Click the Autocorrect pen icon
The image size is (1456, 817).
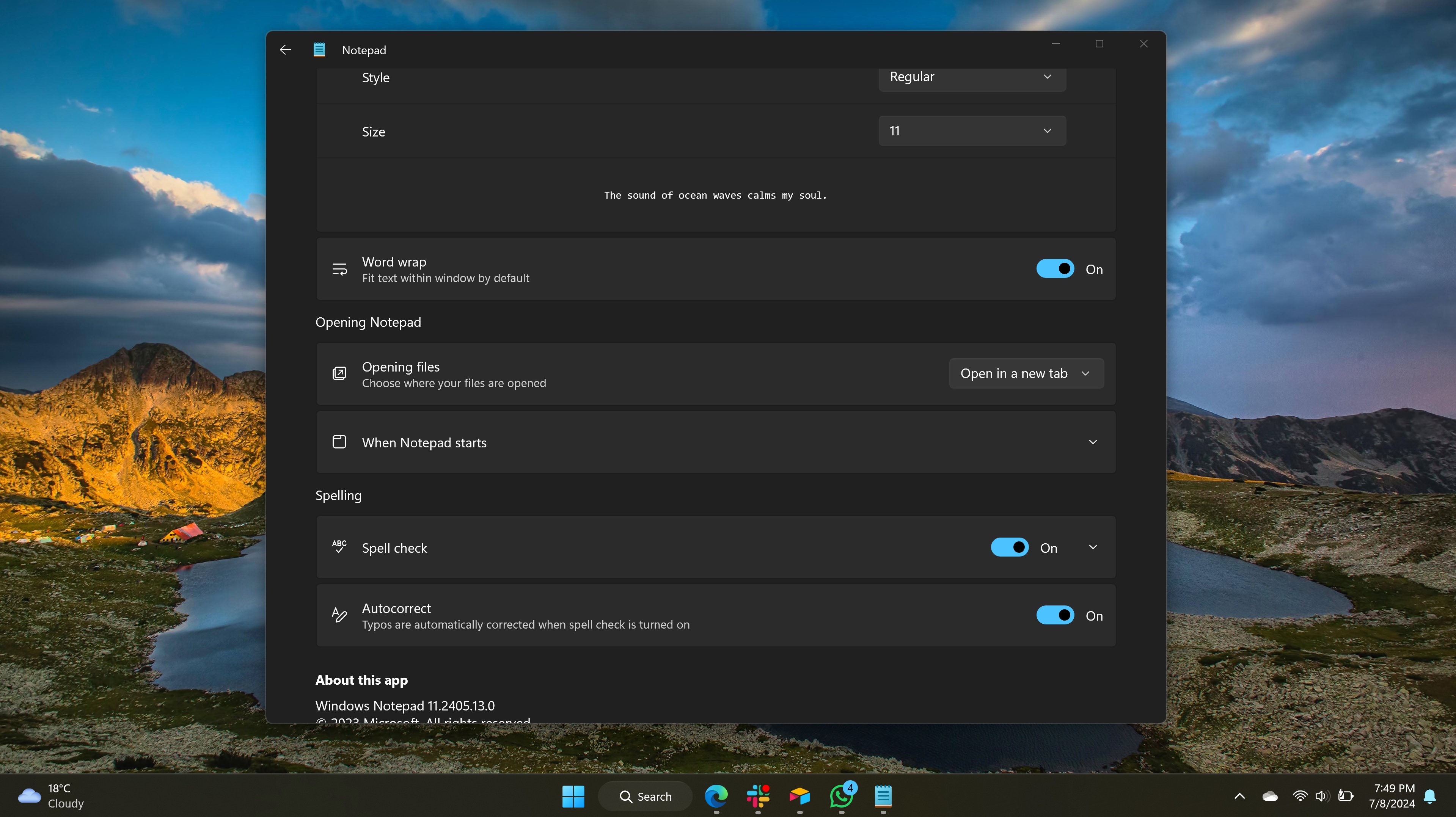338,614
